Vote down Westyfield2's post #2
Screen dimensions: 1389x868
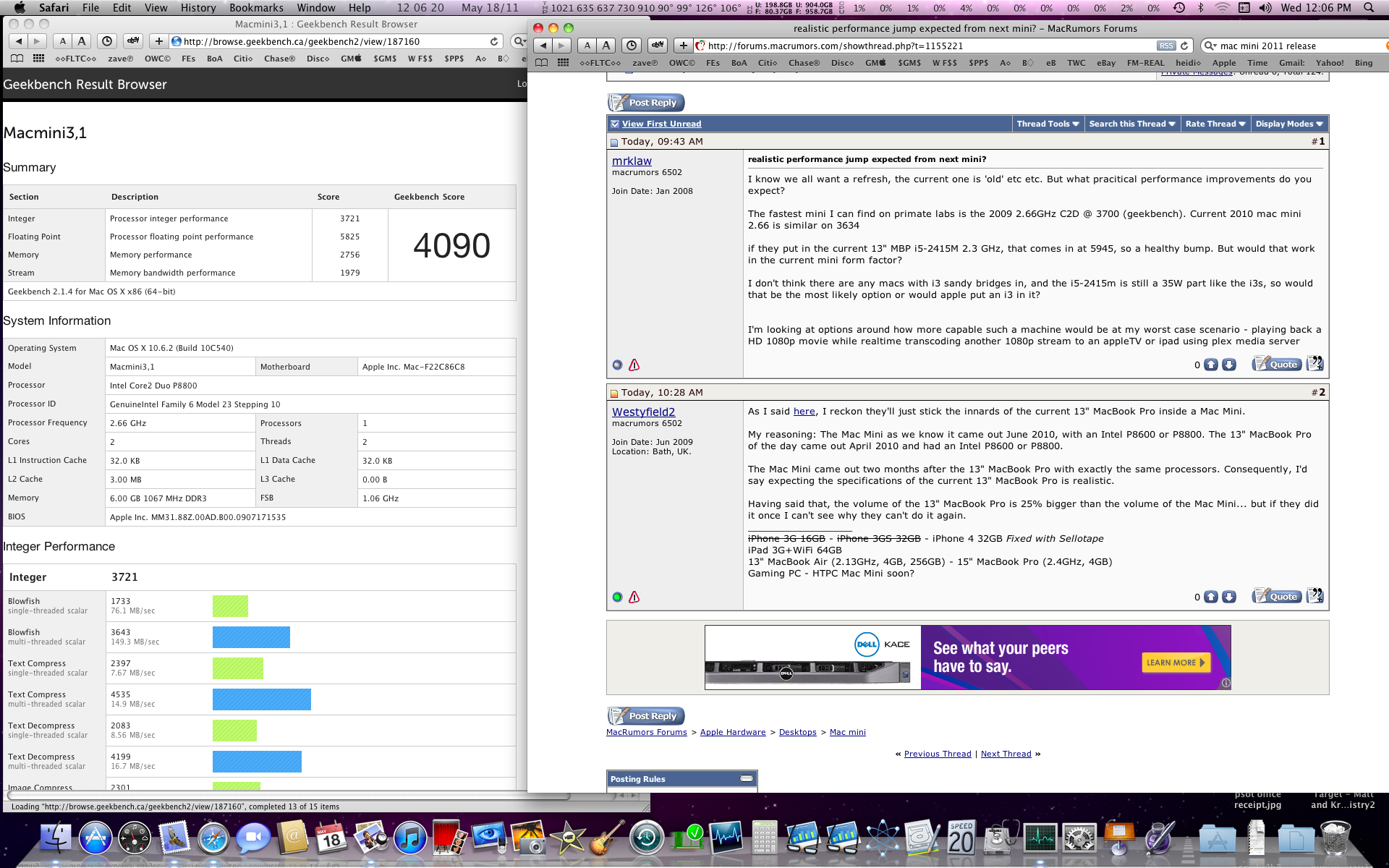(x=1229, y=597)
